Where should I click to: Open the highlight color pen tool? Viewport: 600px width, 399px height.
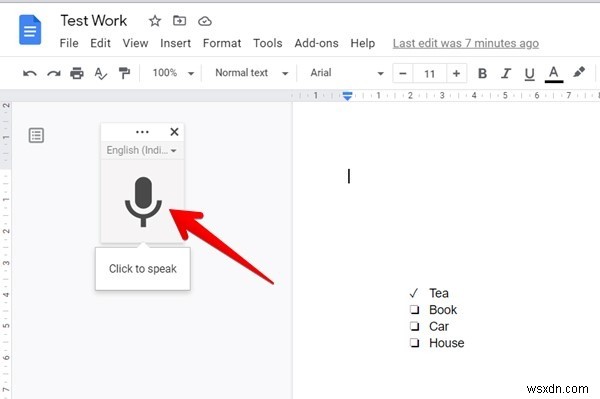tap(579, 72)
